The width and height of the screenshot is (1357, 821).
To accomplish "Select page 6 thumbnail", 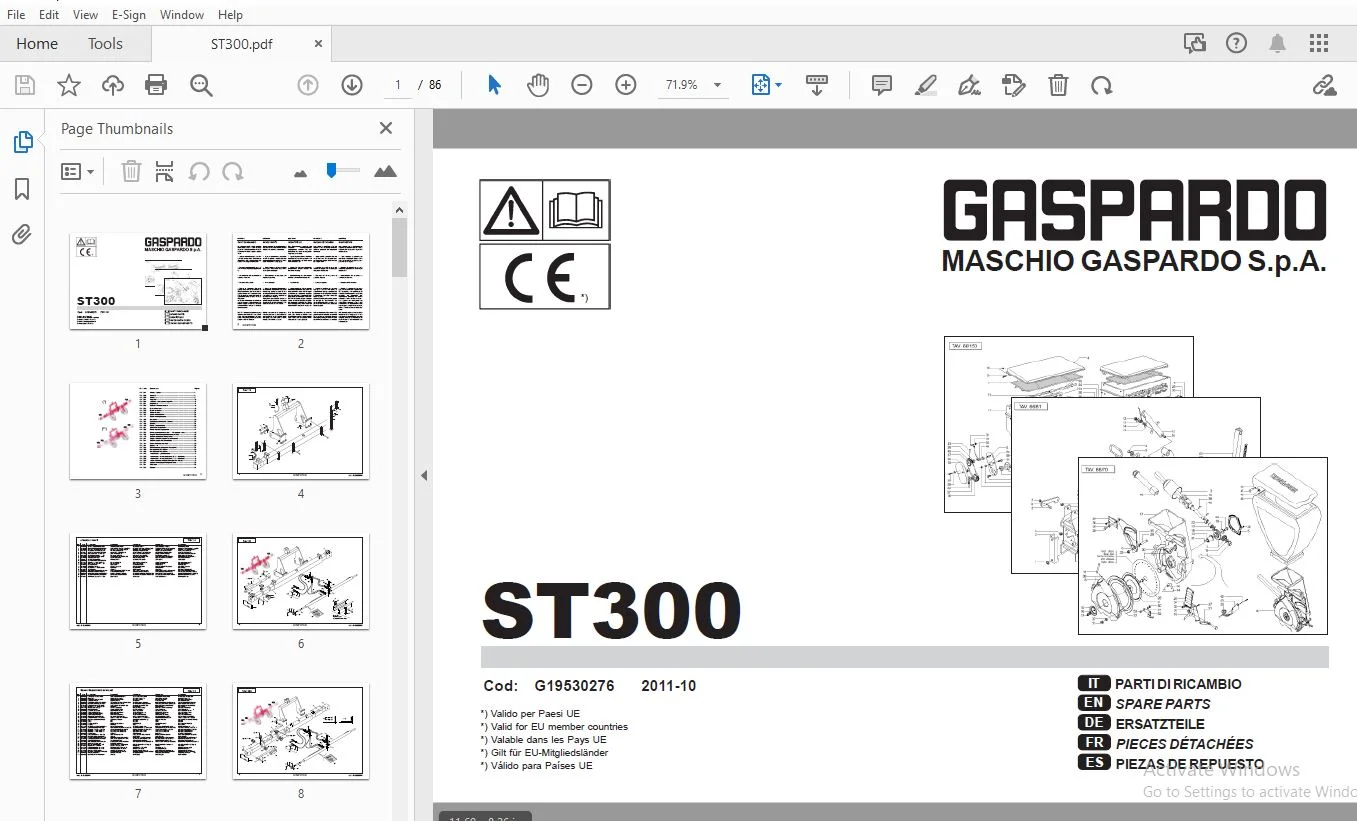I will pyautogui.click(x=301, y=582).
